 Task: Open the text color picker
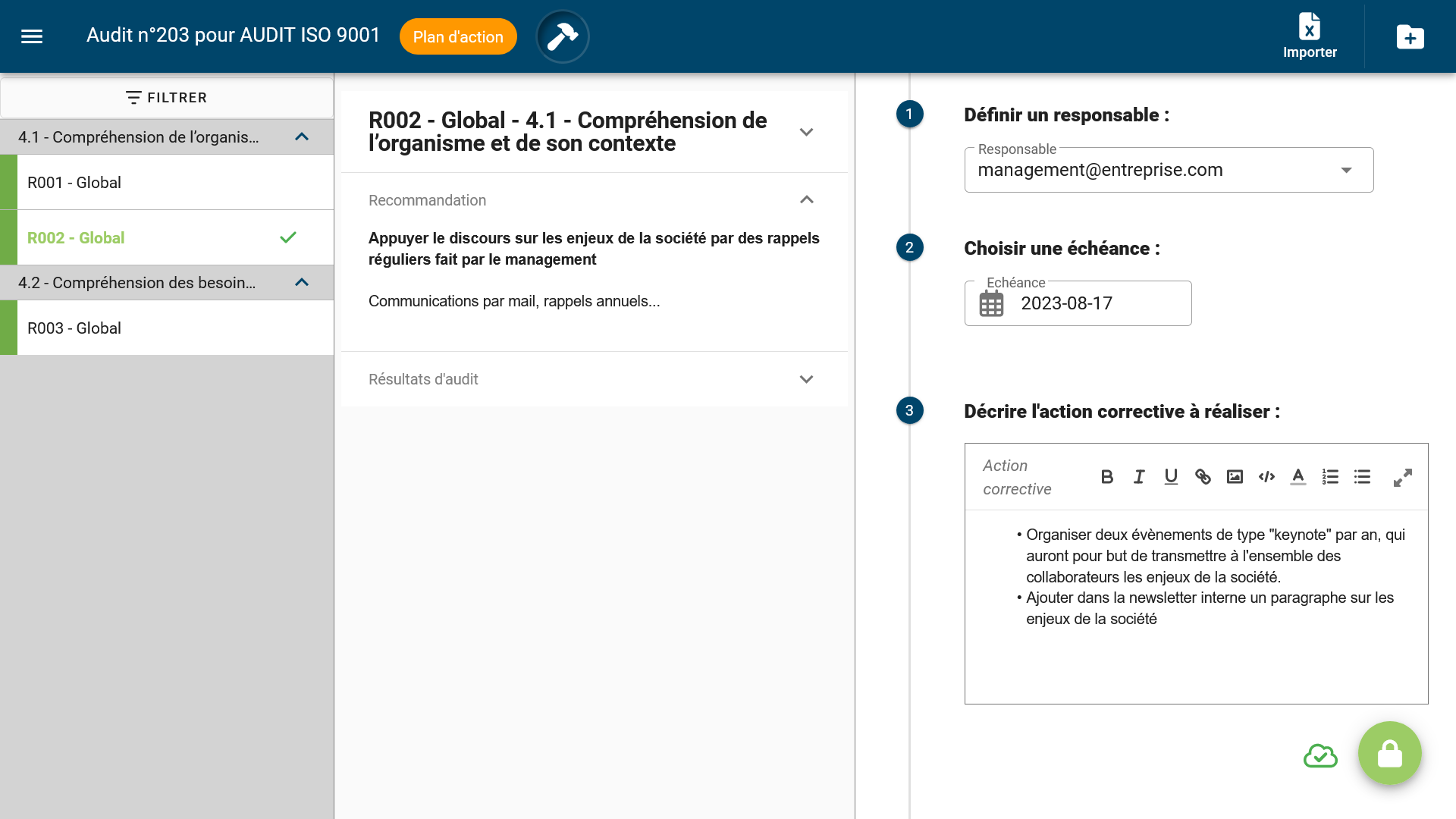pos(1298,476)
